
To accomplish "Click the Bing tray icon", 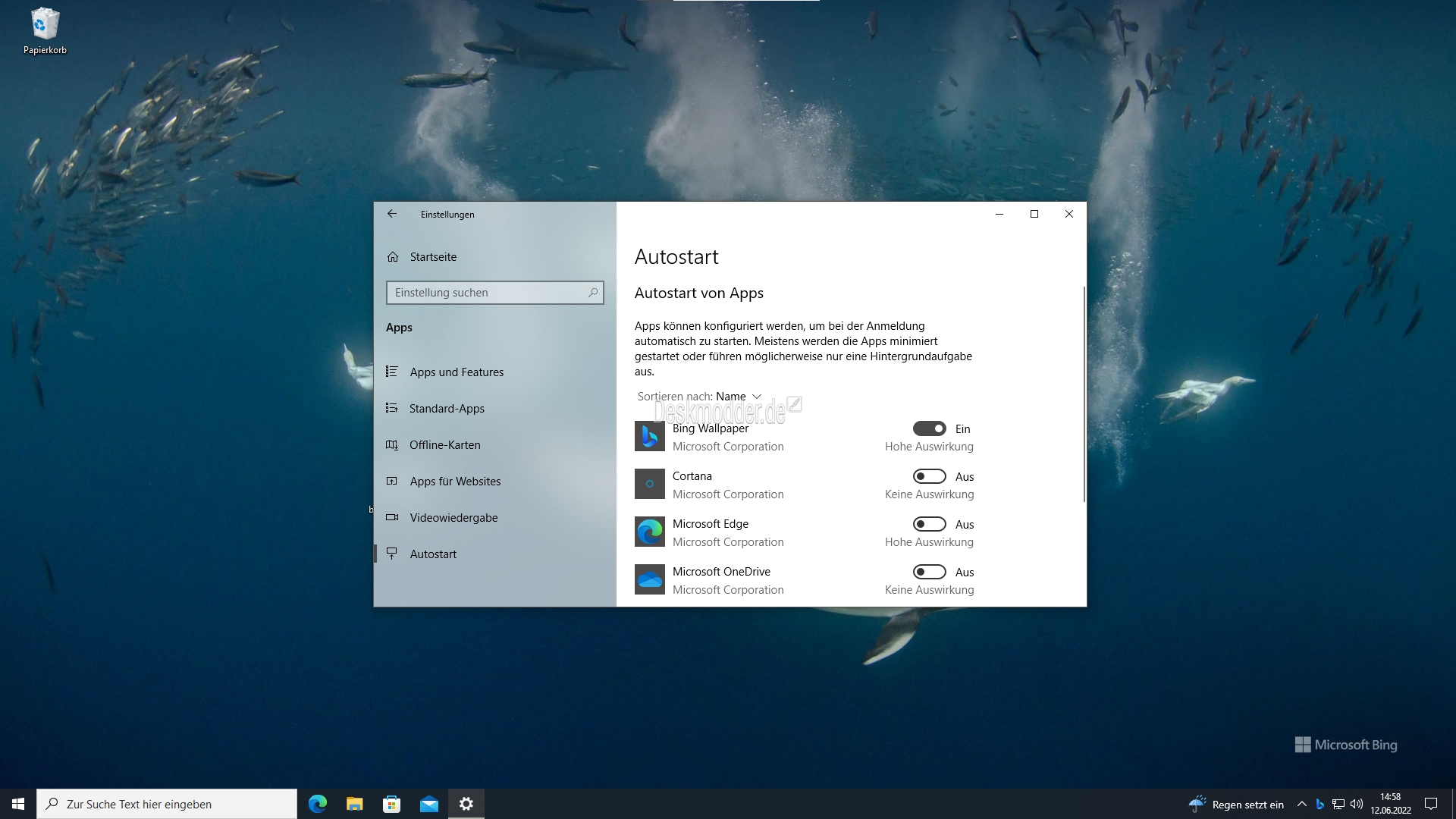I will [1320, 804].
